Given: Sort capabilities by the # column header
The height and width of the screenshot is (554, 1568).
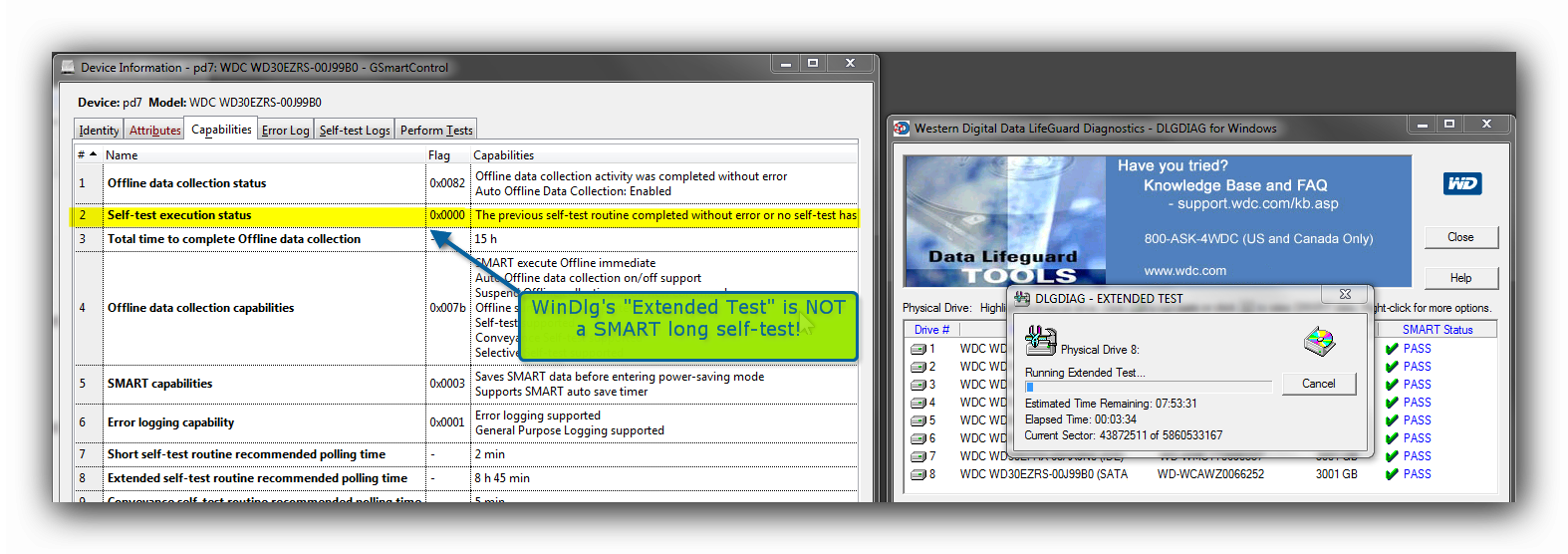Looking at the screenshot, I should 88,155.
